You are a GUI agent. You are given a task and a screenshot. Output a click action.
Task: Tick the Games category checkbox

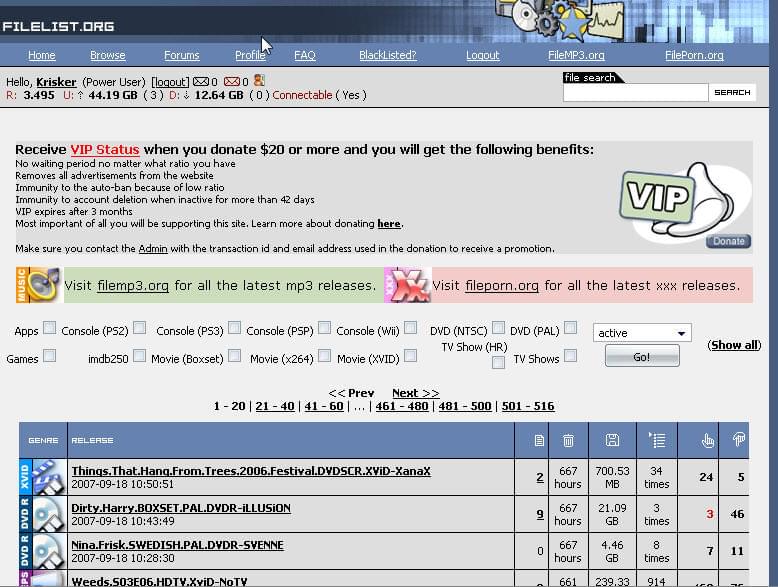tap(49, 356)
